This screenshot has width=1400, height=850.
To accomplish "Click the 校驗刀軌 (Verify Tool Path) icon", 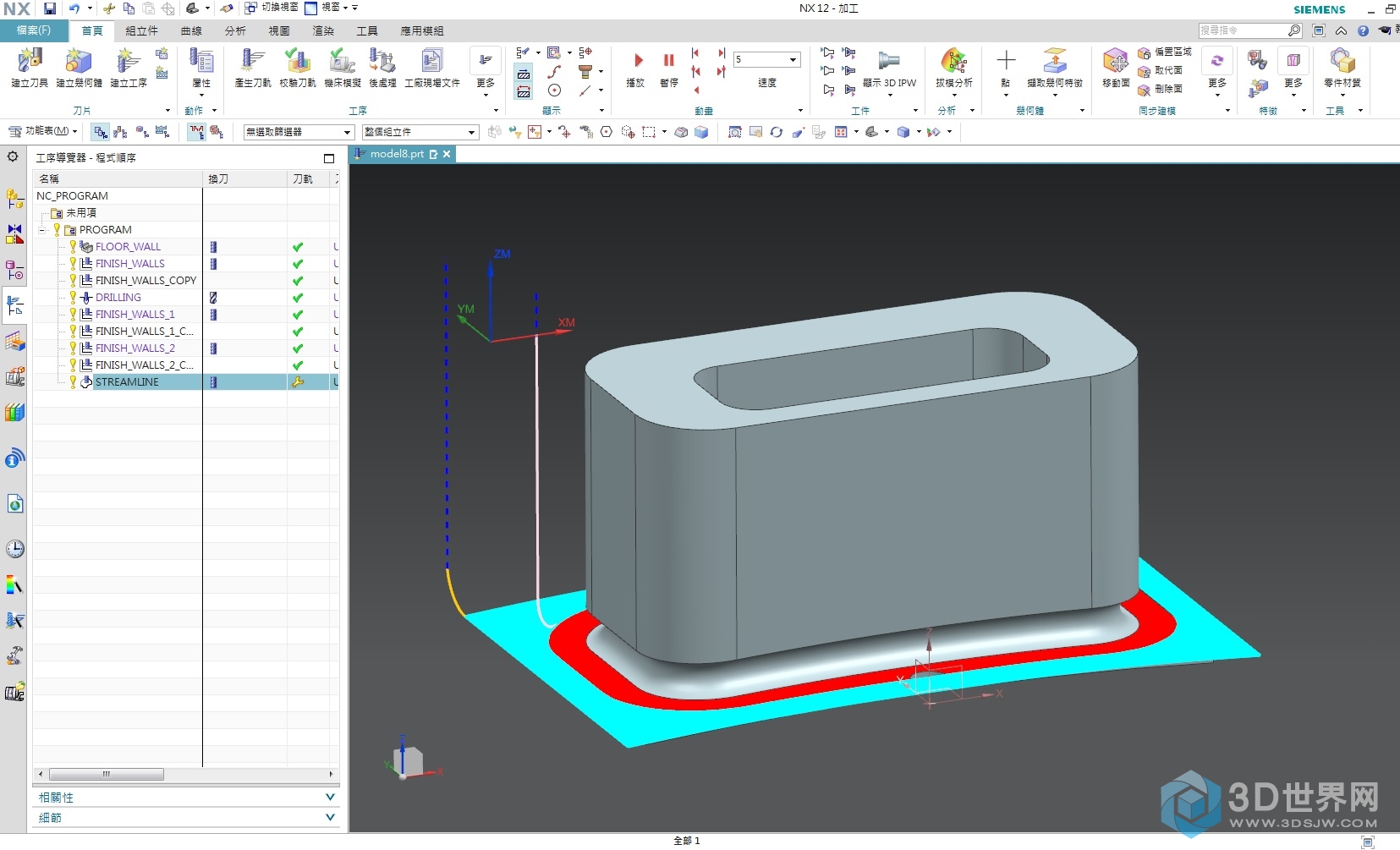I will 298,63.
